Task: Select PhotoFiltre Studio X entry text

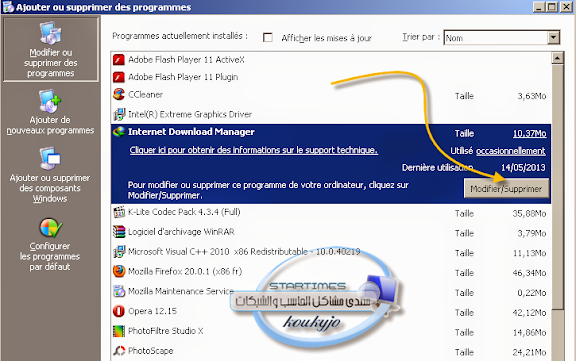Action: tap(165, 331)
